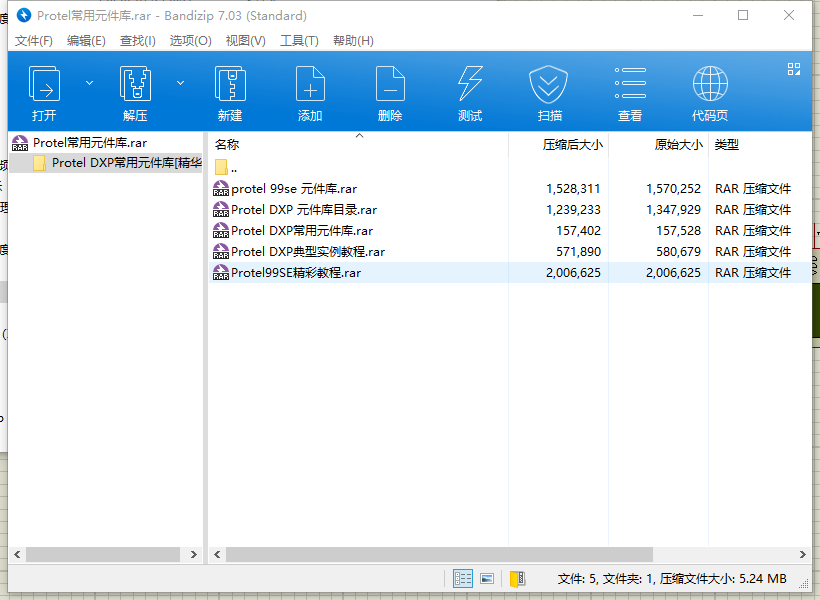Click the tree pane horizontal scrollbar thumb

(103, 554)
